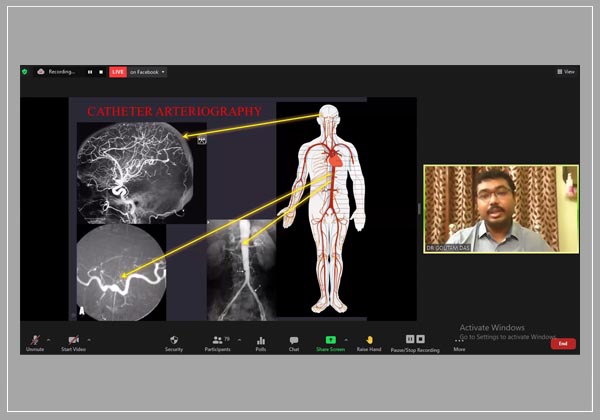Screen dimensions: 600x420
Task: Click the CATHETER ARTERIOGRAPHY slide title
Action: click(x=174, y=111)
